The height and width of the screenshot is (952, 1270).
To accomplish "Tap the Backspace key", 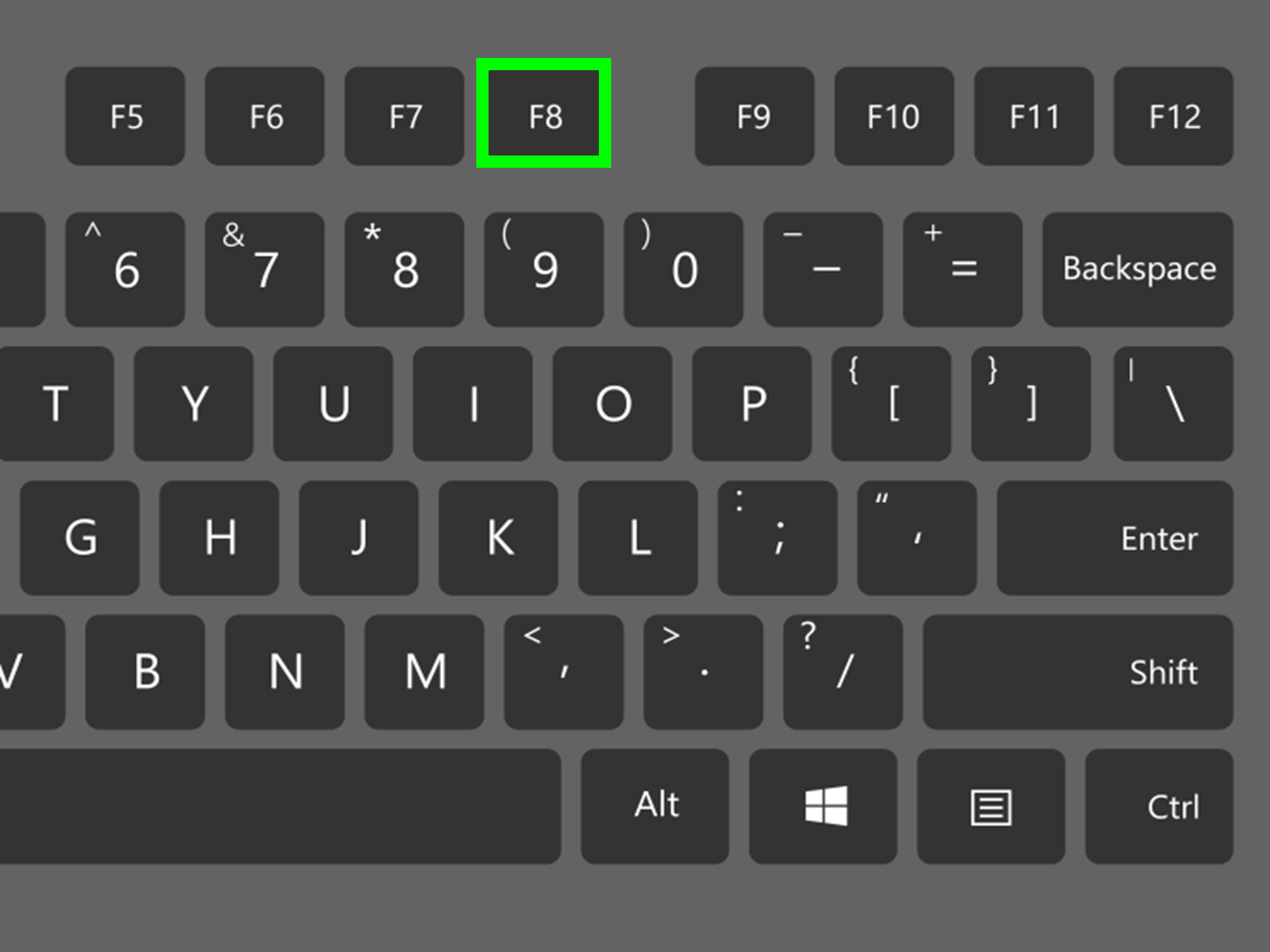I will tap(1138, 269).
